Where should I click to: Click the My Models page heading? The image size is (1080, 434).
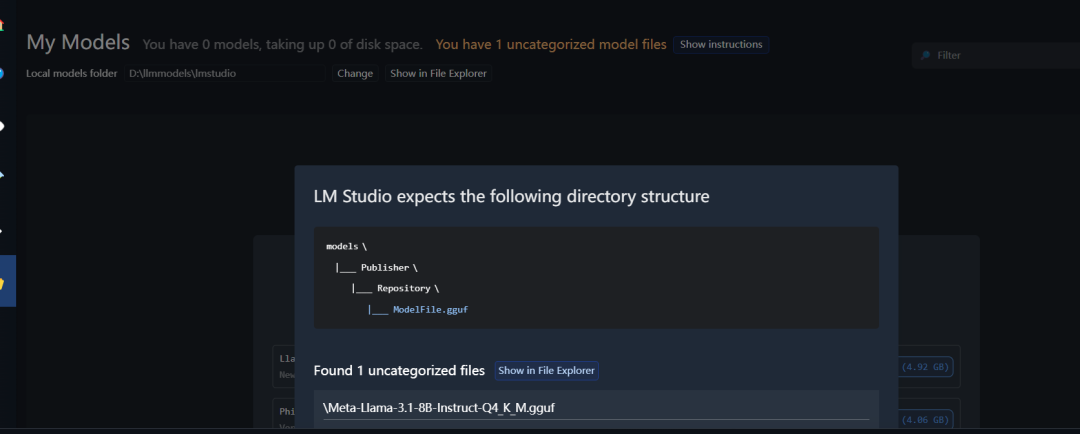click(x=78, y=43)
